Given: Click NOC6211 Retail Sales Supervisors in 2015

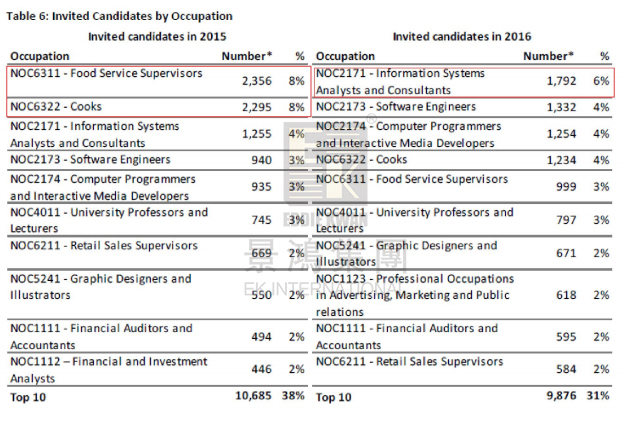Looking at the screenshot, I should (104, 246).
